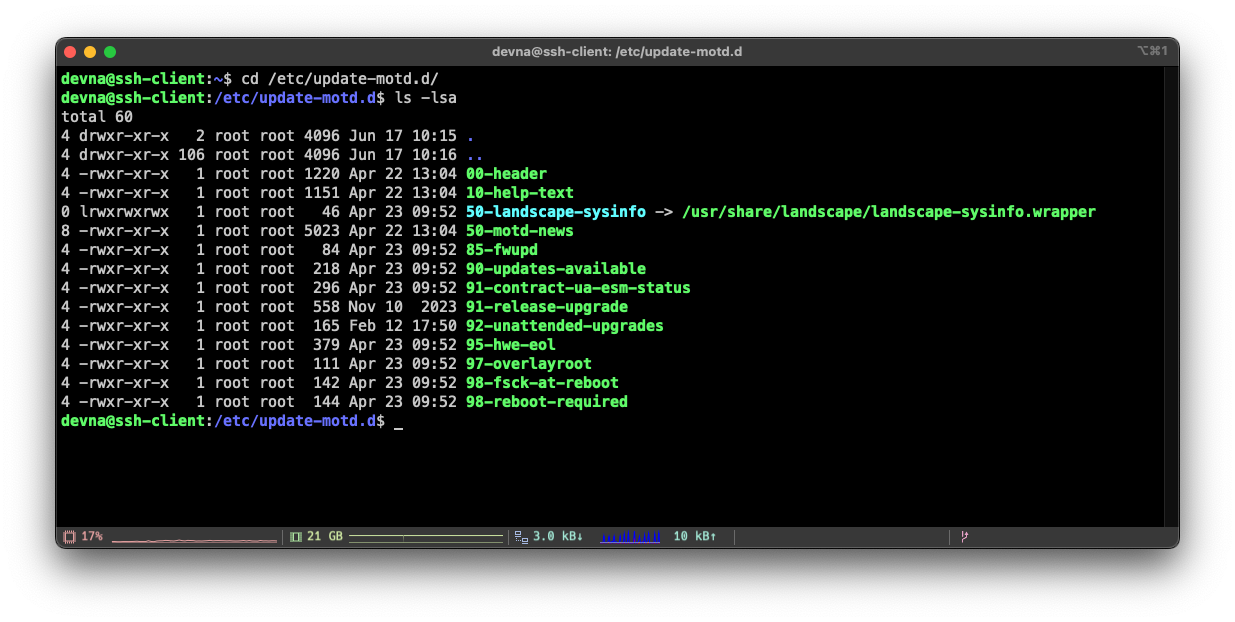Click the 85-fwupd file name
Image resolution: width=1235 pixels, height=622 pixels.
click(x=502, y=250)
